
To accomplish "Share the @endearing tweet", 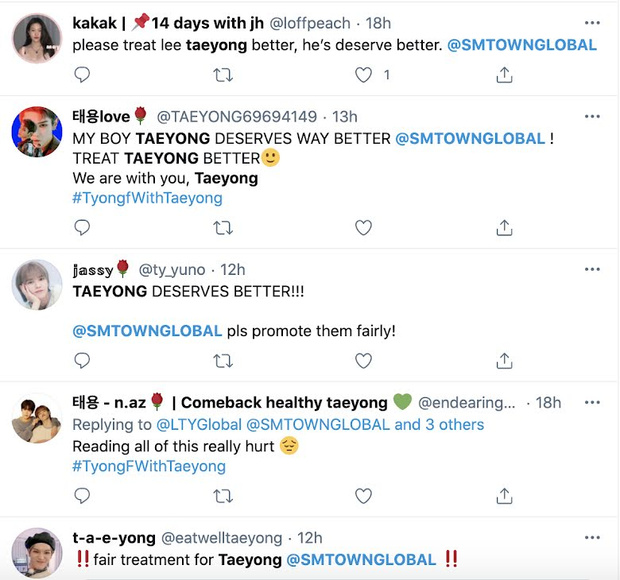I will (504, 496).
